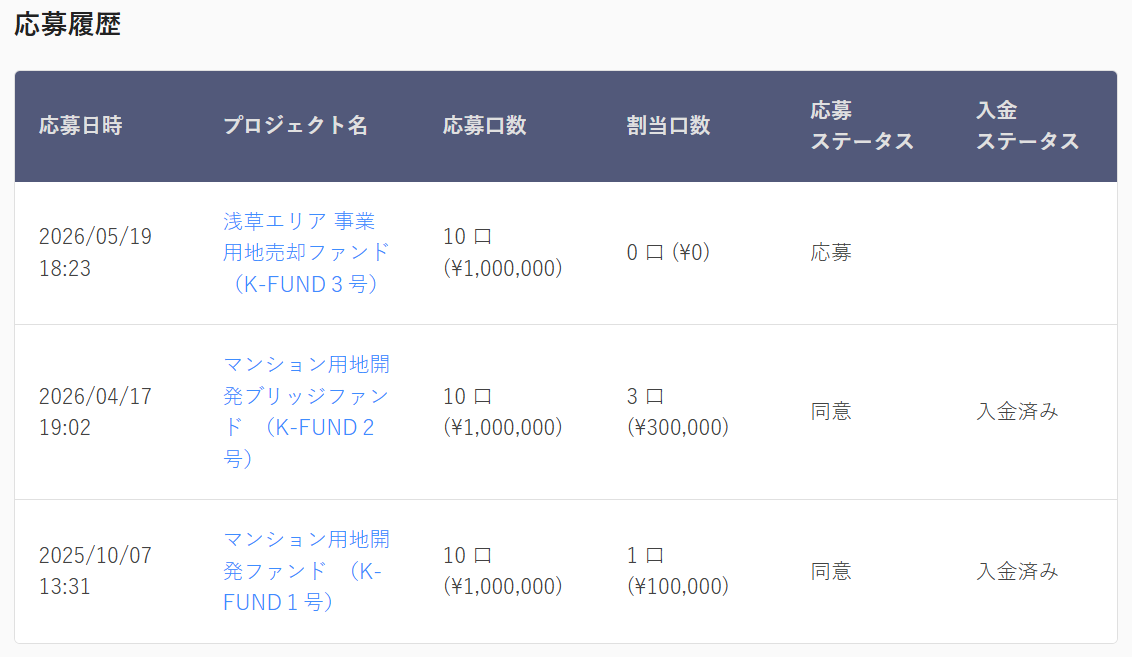The height and width of the screenshot is (657, 1132).
Task: Click the 1口 (¥100,000) allocation cell
Action: click(678, 571)
